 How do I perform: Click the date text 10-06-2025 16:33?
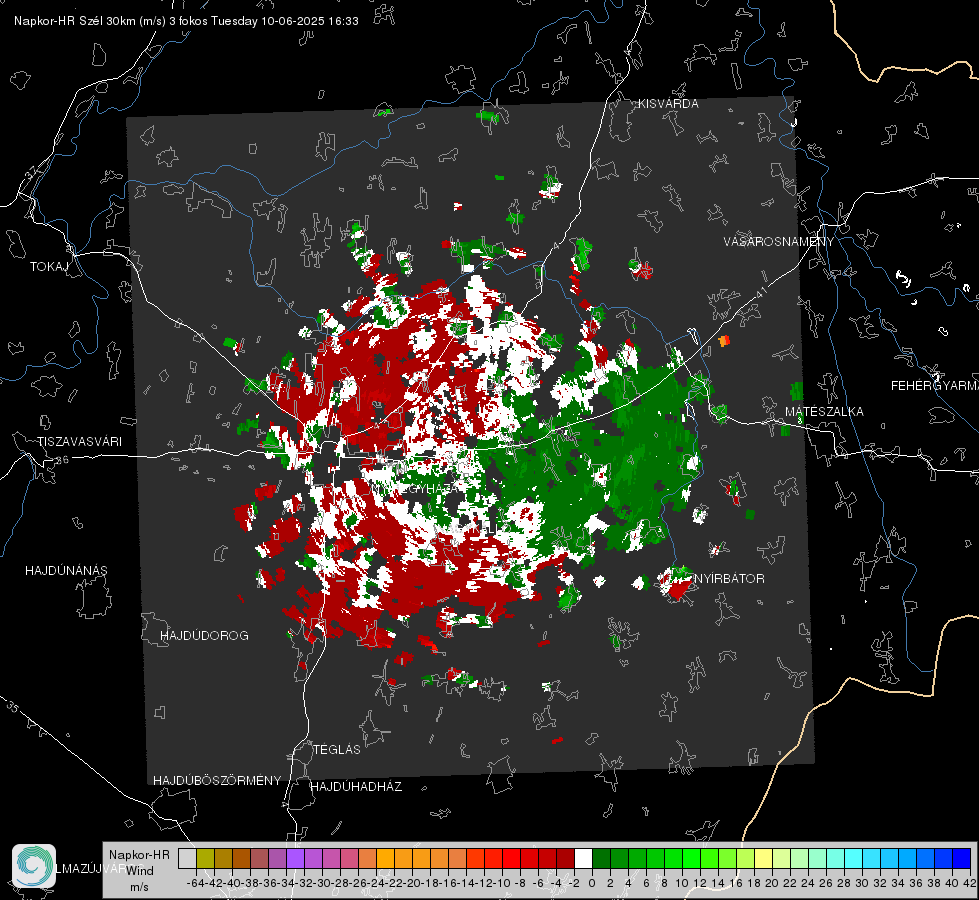[309, 21]
